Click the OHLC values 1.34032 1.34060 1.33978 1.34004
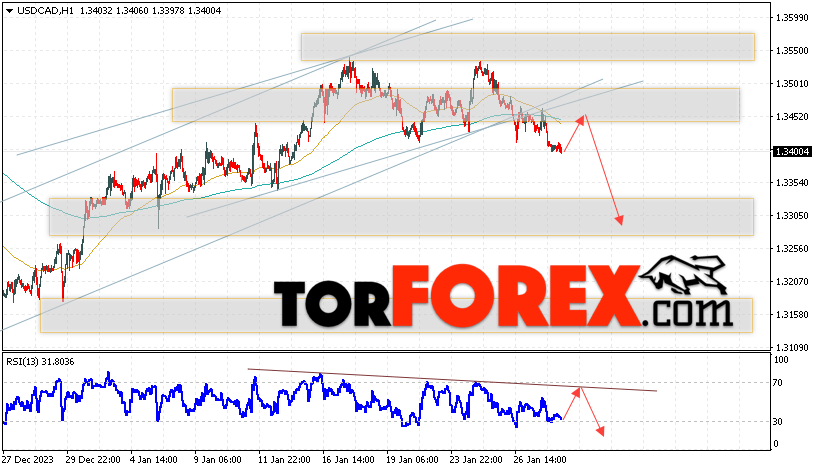Image resolution: width=816 pixels, height=471 pixels. 150,10
